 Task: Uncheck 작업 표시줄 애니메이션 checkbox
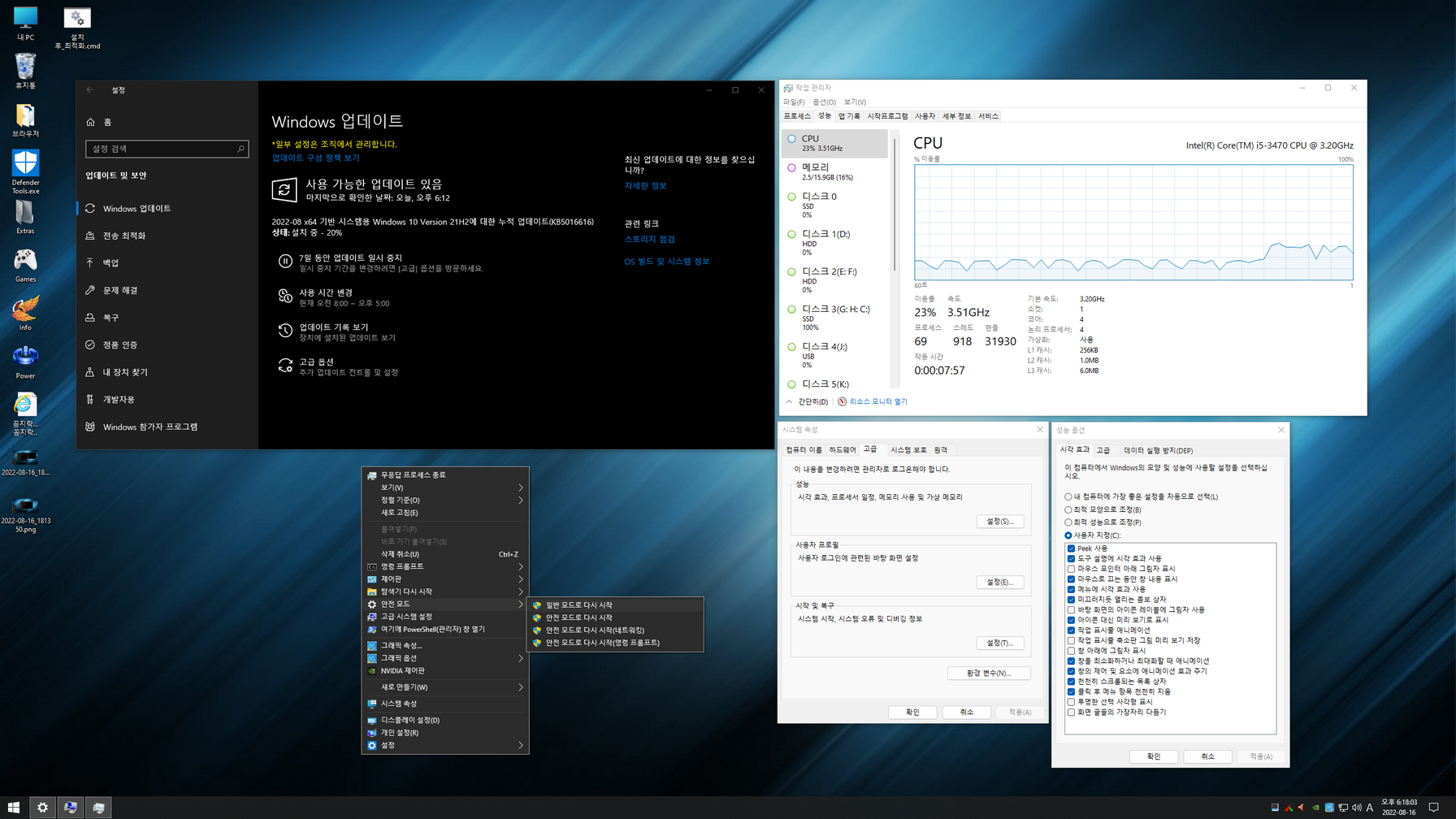click(x=1071, y=630)
